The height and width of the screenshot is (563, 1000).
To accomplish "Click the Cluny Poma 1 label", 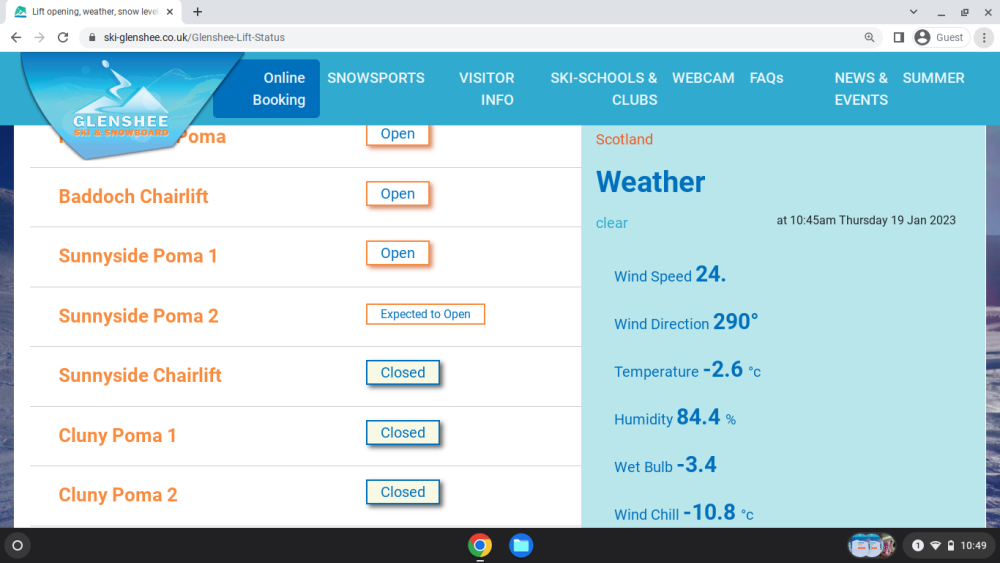I will pos(117,435).
